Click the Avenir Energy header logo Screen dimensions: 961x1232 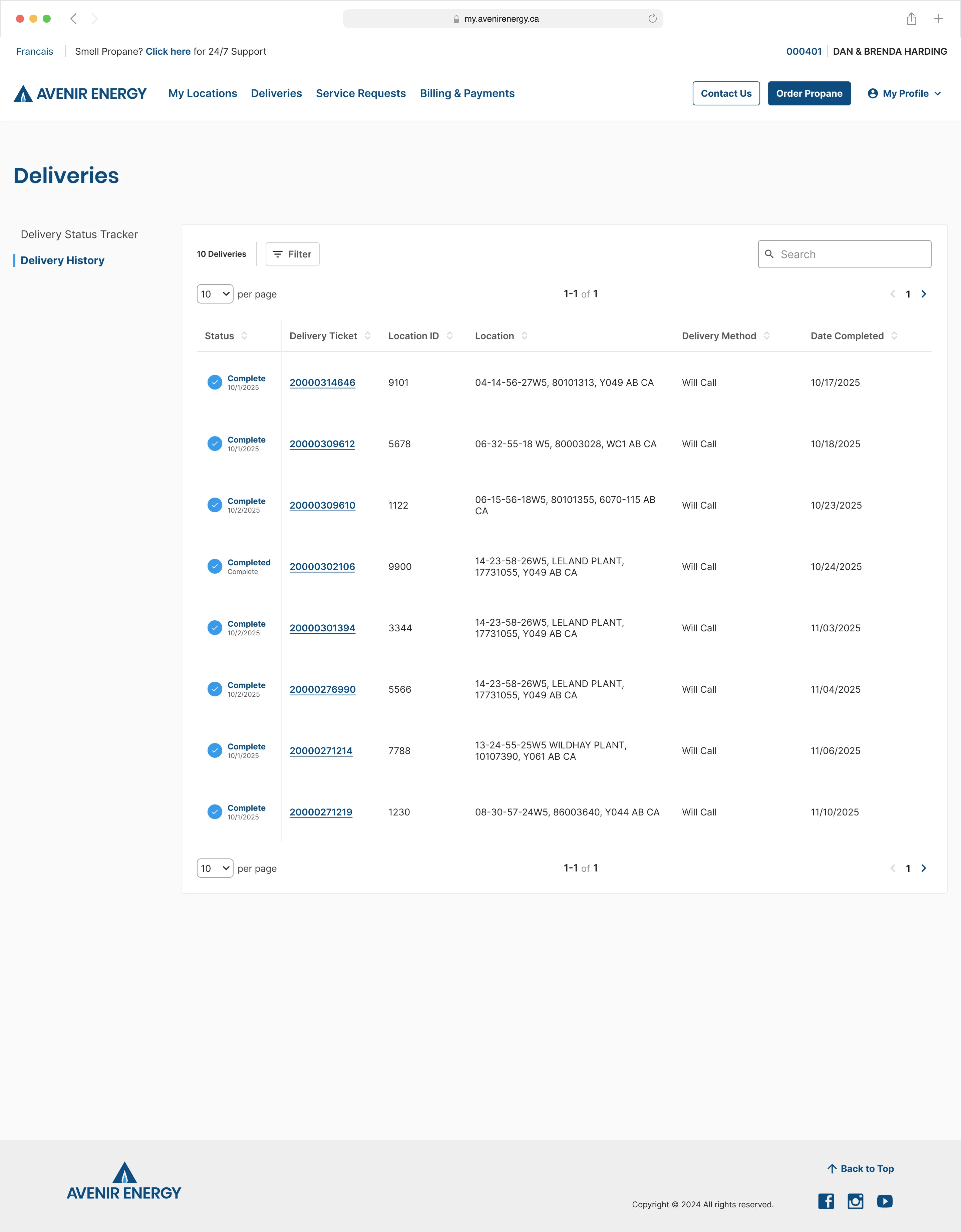80,94
